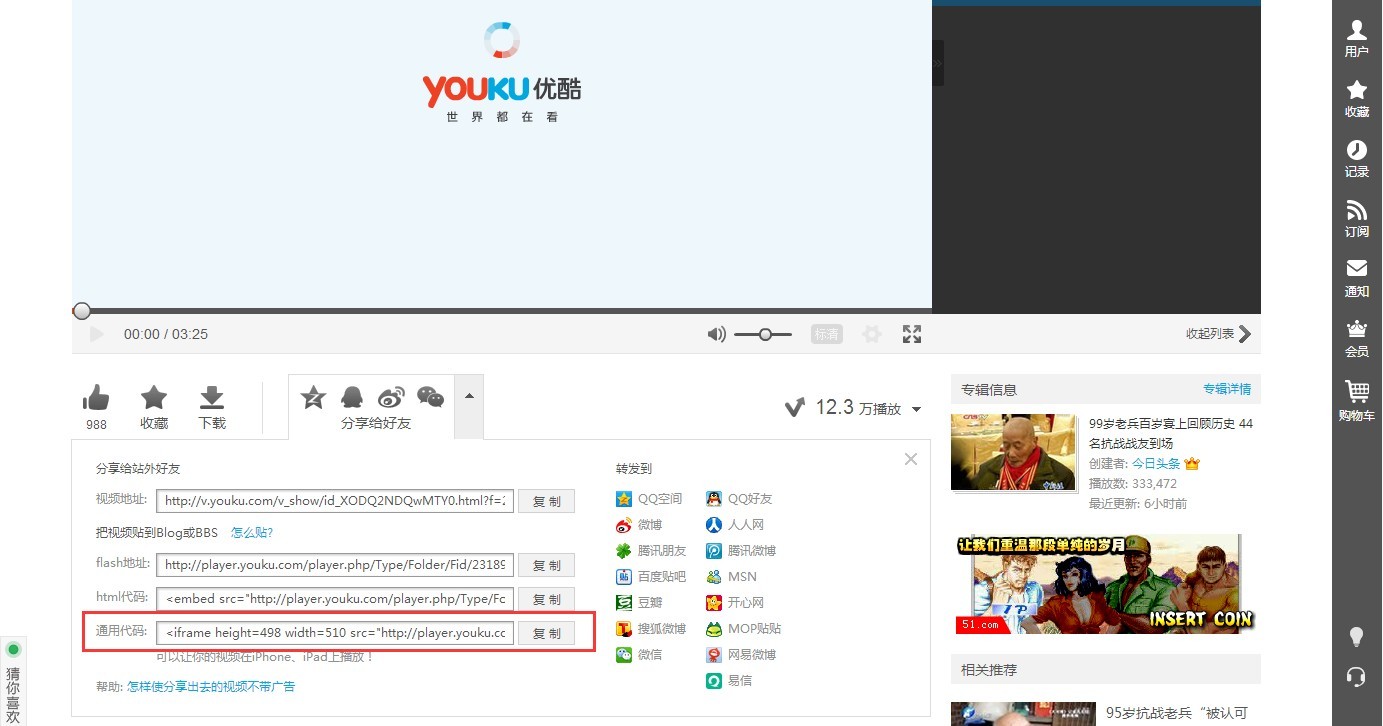Click the lightbulb icon in sidebar
The height and width of the screenshot is (726, 1383).
[1356, 636]
